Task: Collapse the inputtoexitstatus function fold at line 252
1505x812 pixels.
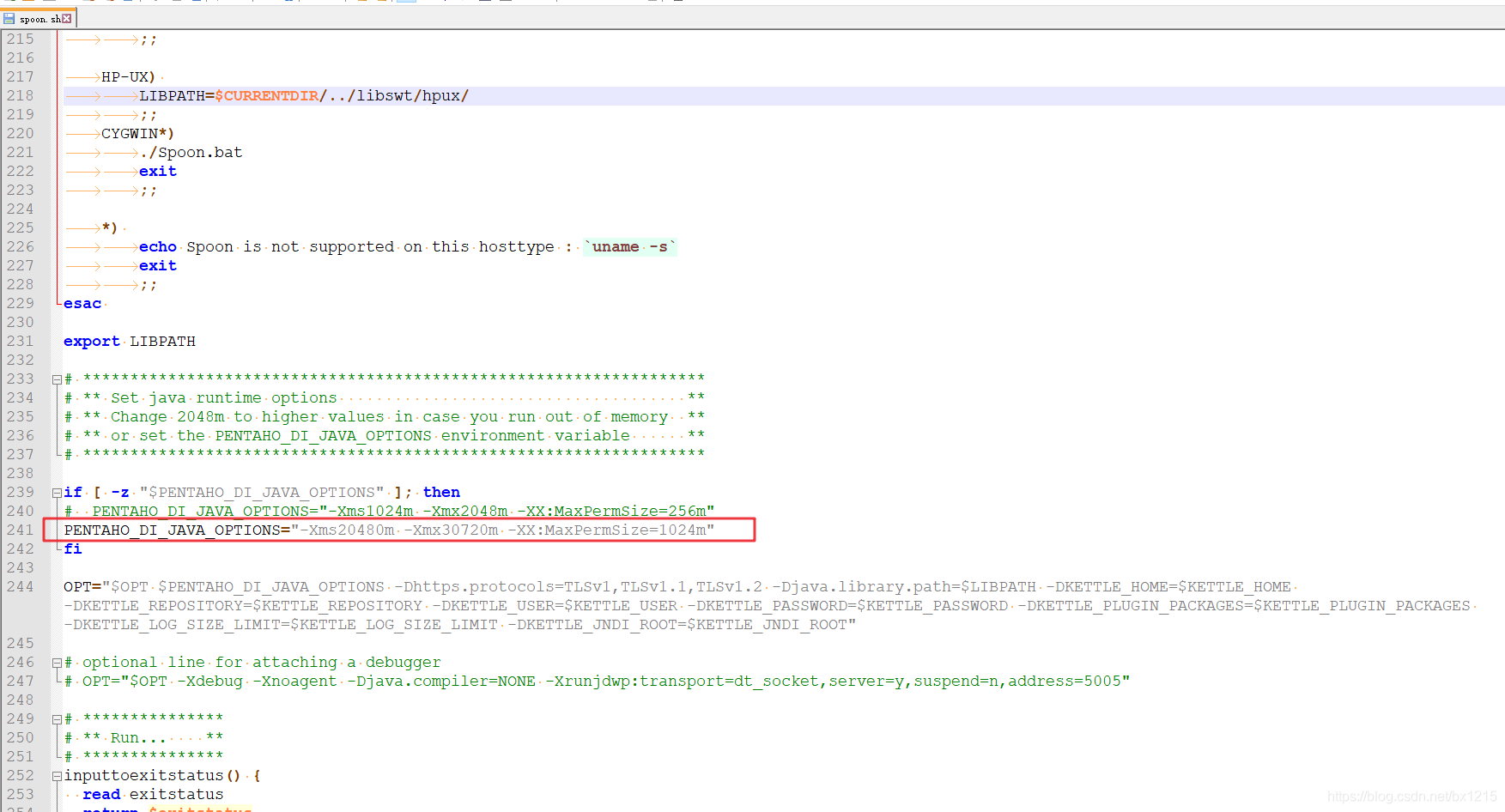Action: pos(57,776)
